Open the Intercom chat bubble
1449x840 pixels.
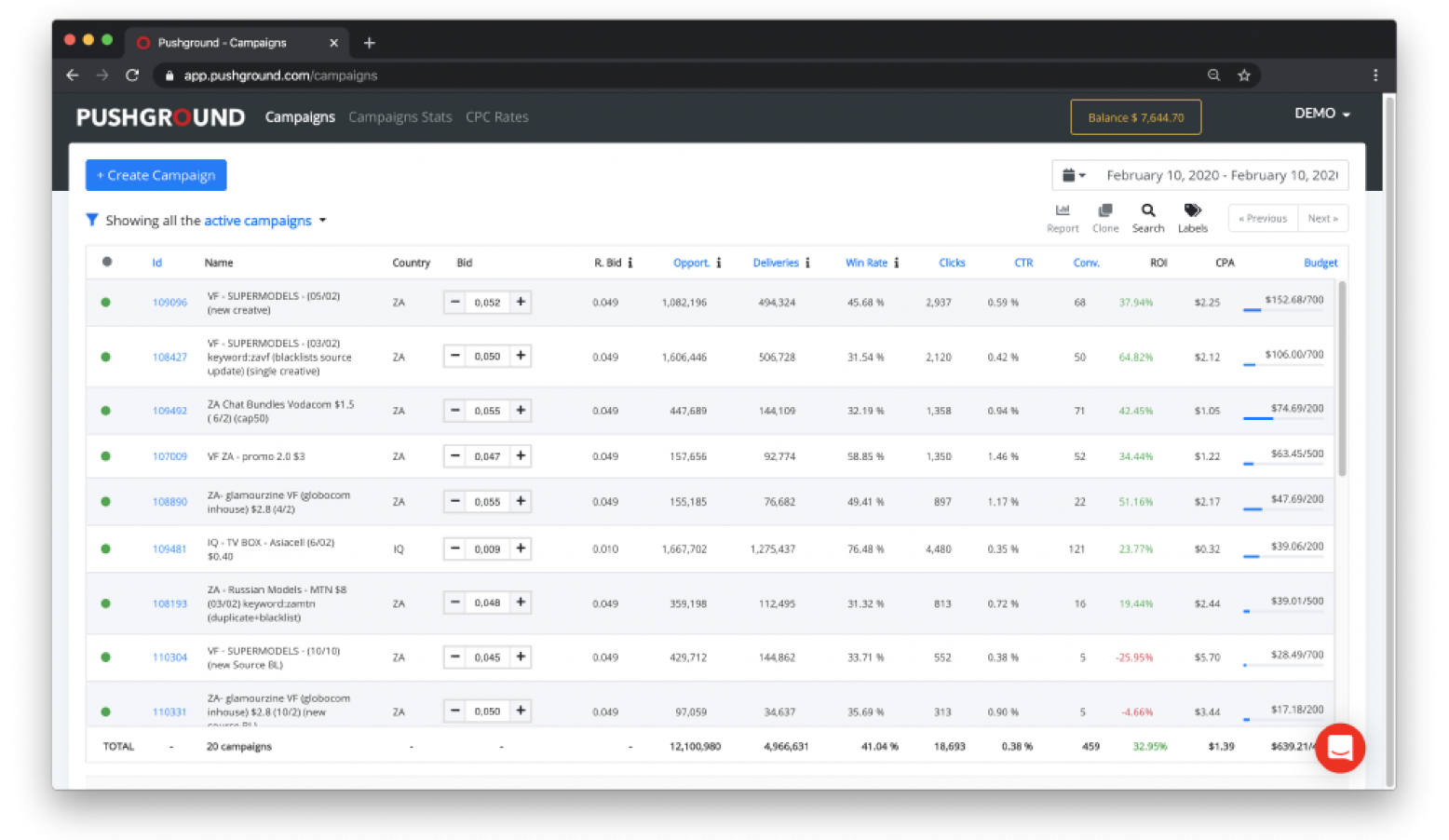pos(1339,748)
